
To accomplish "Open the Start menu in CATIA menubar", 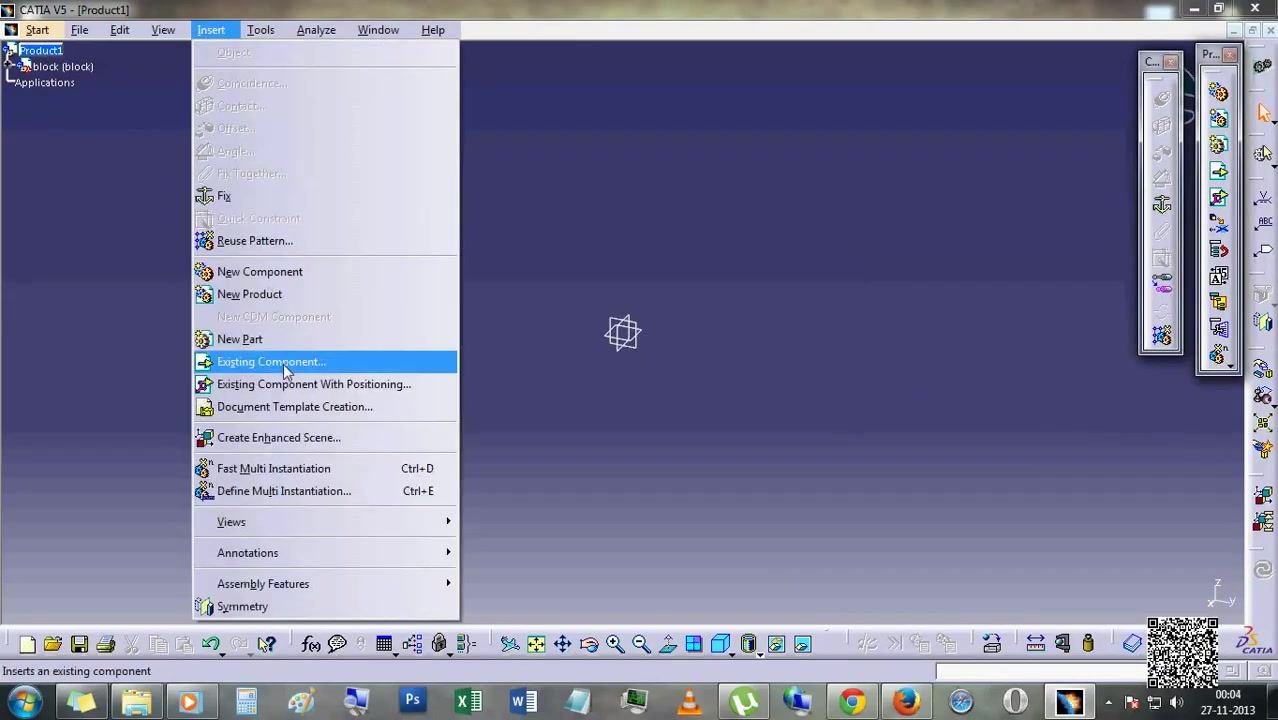I will tap(37, 30).
